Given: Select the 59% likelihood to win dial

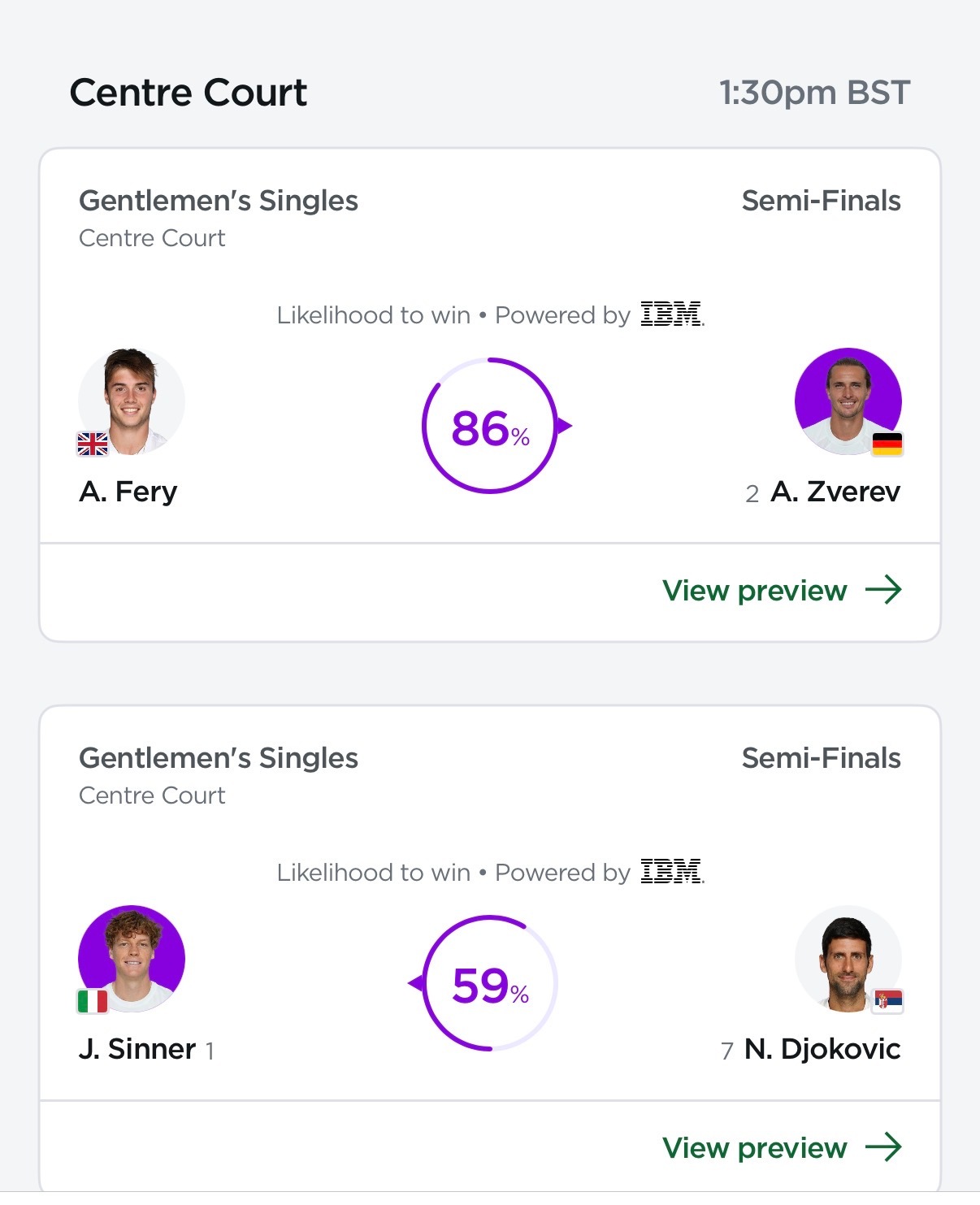Looking at the screenshot, I should click(487, 983).
